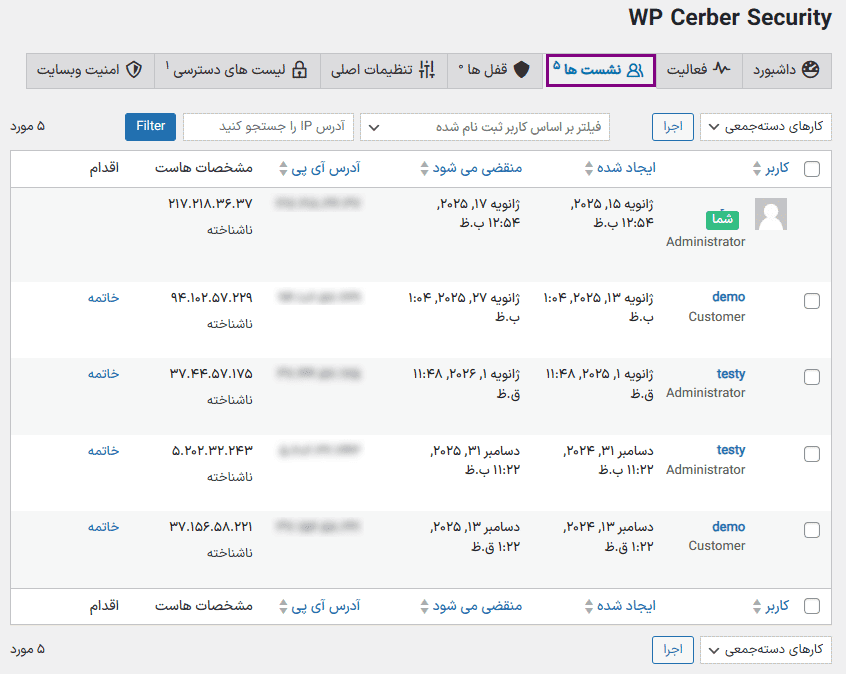Click the dashboard gauge icon
This screenshot has height=674, width=846.
(810, 70)
